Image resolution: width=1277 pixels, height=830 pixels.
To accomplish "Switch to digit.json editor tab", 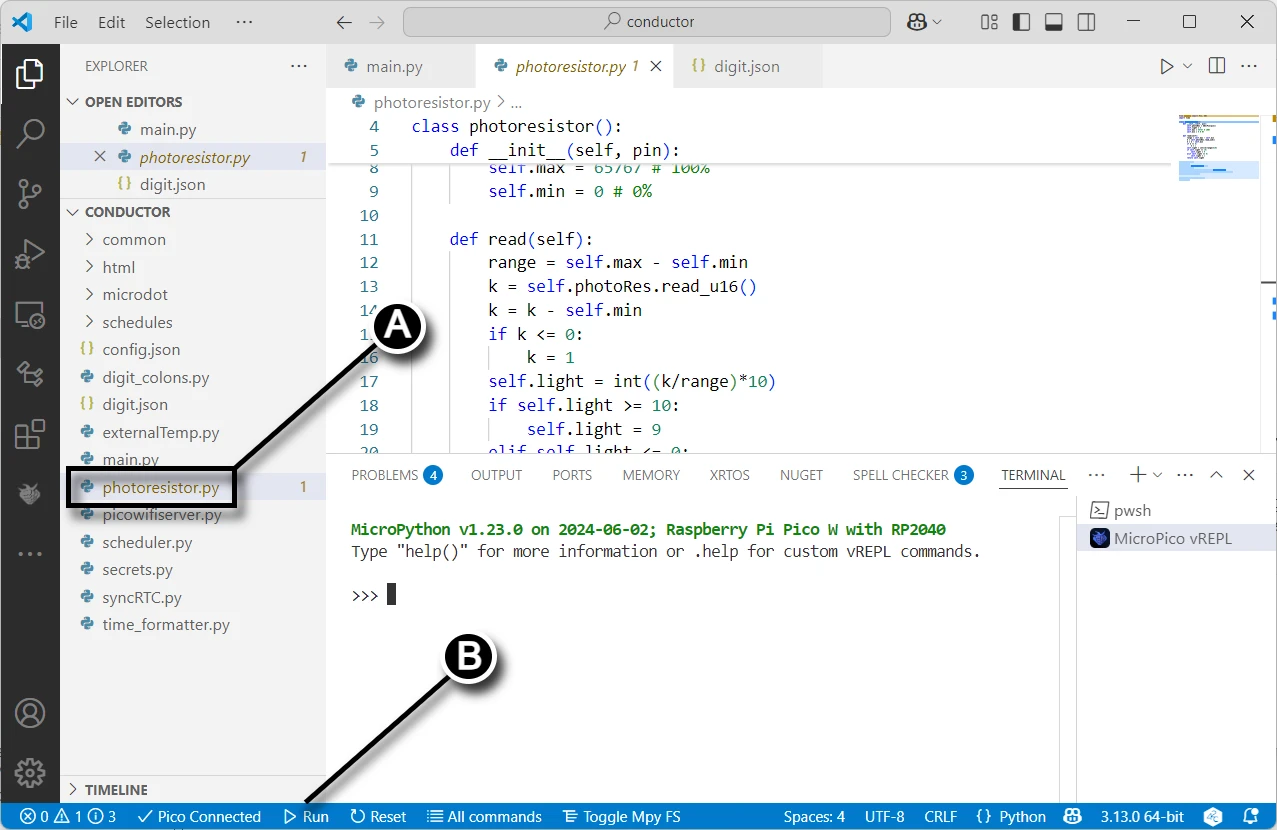I will point(747,66).
